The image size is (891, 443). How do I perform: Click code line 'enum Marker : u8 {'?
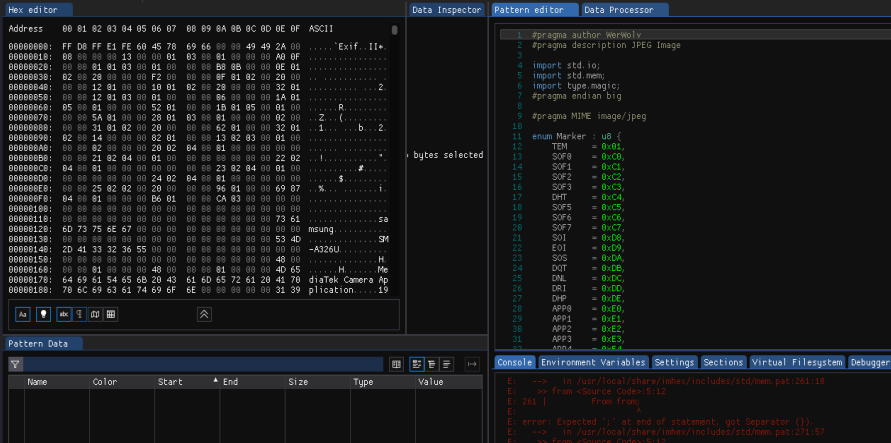pos(577,136)
